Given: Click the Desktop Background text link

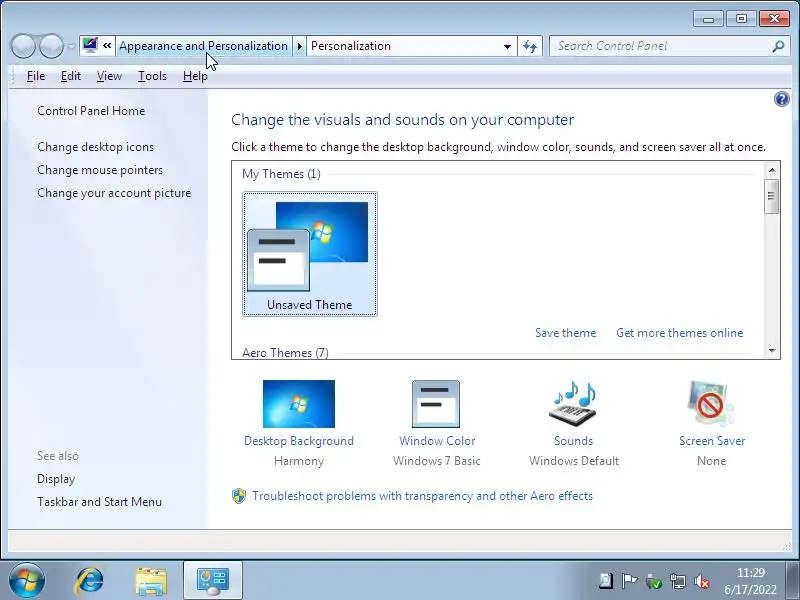Looking at the screenshot, I should [x=298, y=441].
